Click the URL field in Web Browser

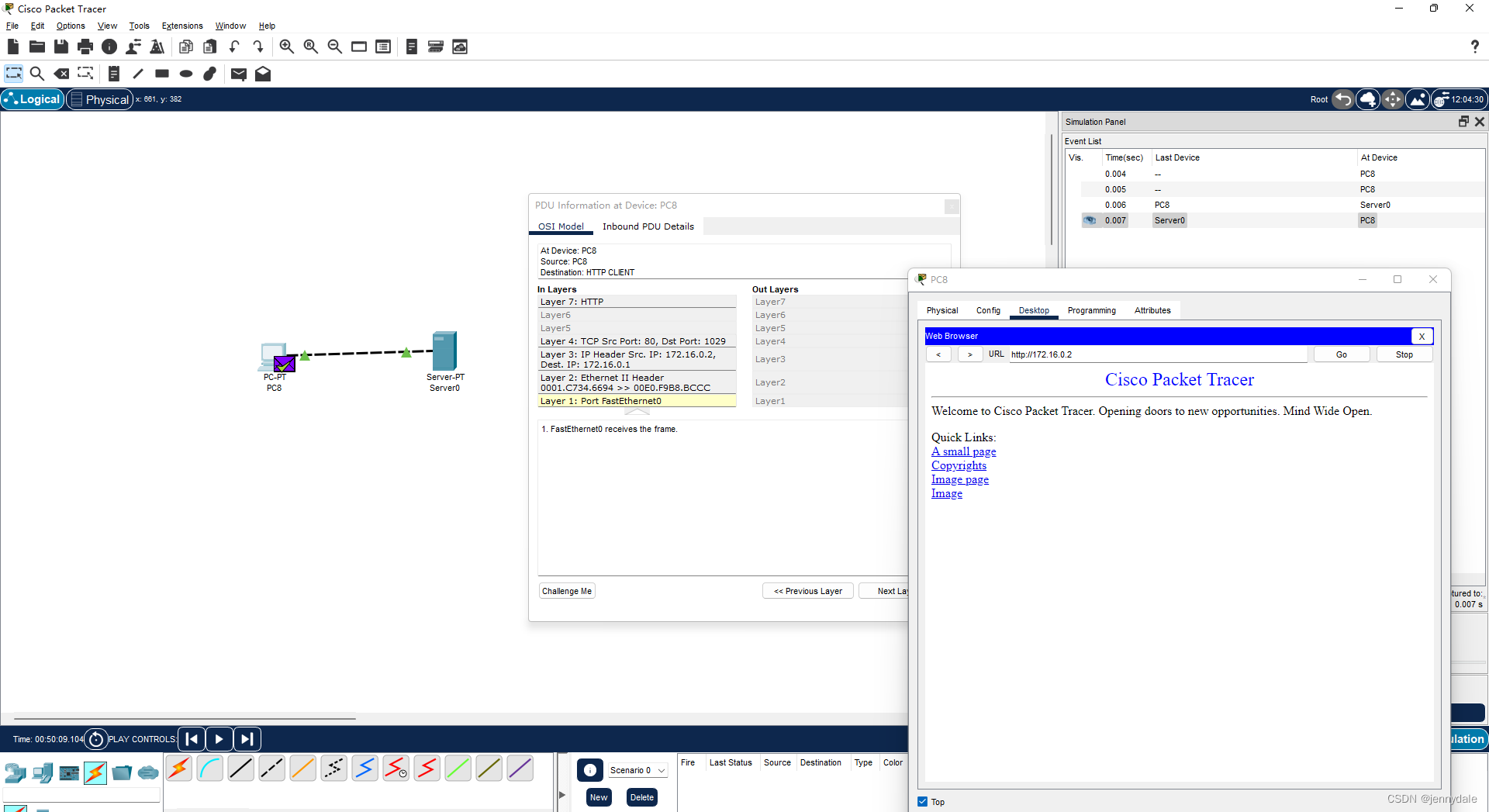click(1157, 354)
